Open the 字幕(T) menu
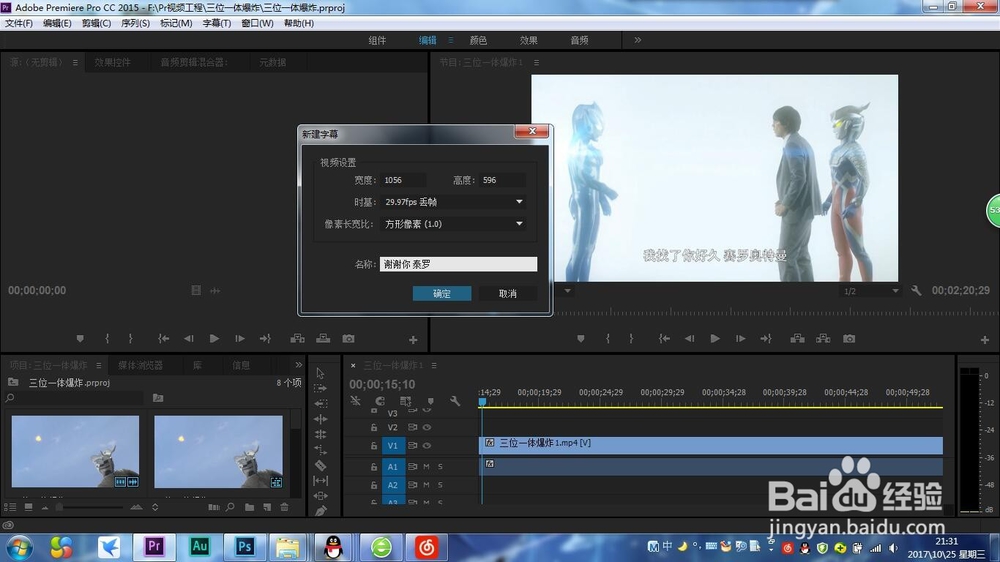Screen dimensions: 1000x562 pyautogui.click(x=216, y=23)
